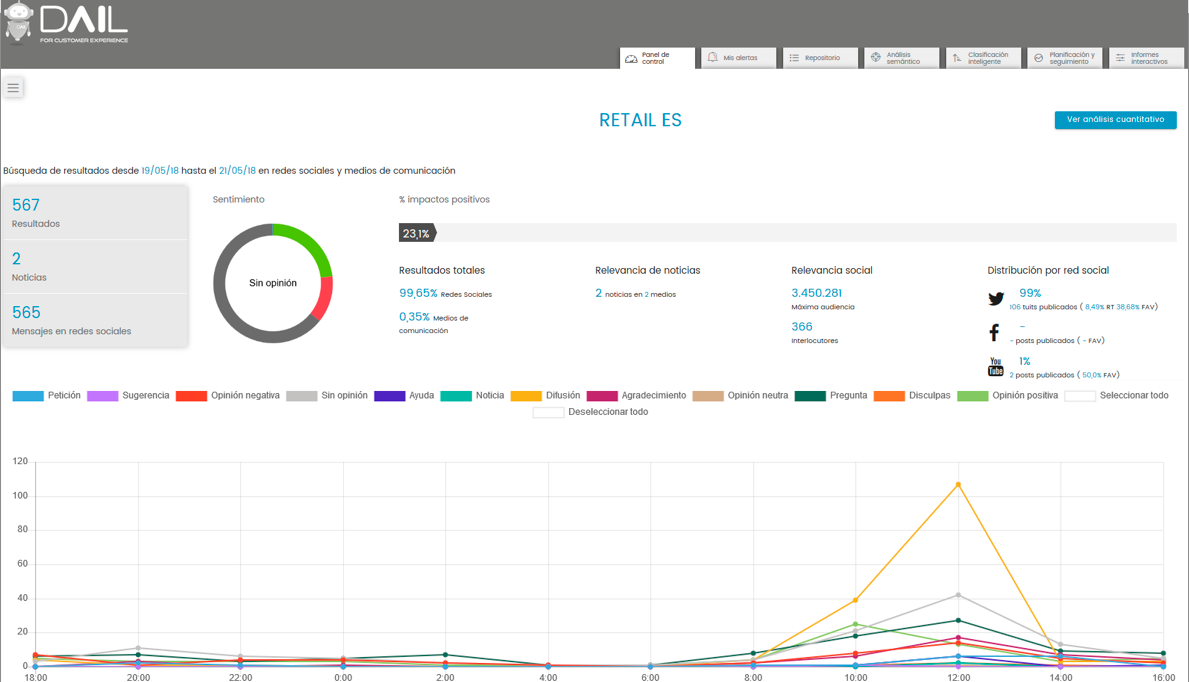Click the start date 19/05/18 link
The height and width of the screenshot is (682, 1189).
(x=160, y=171)
